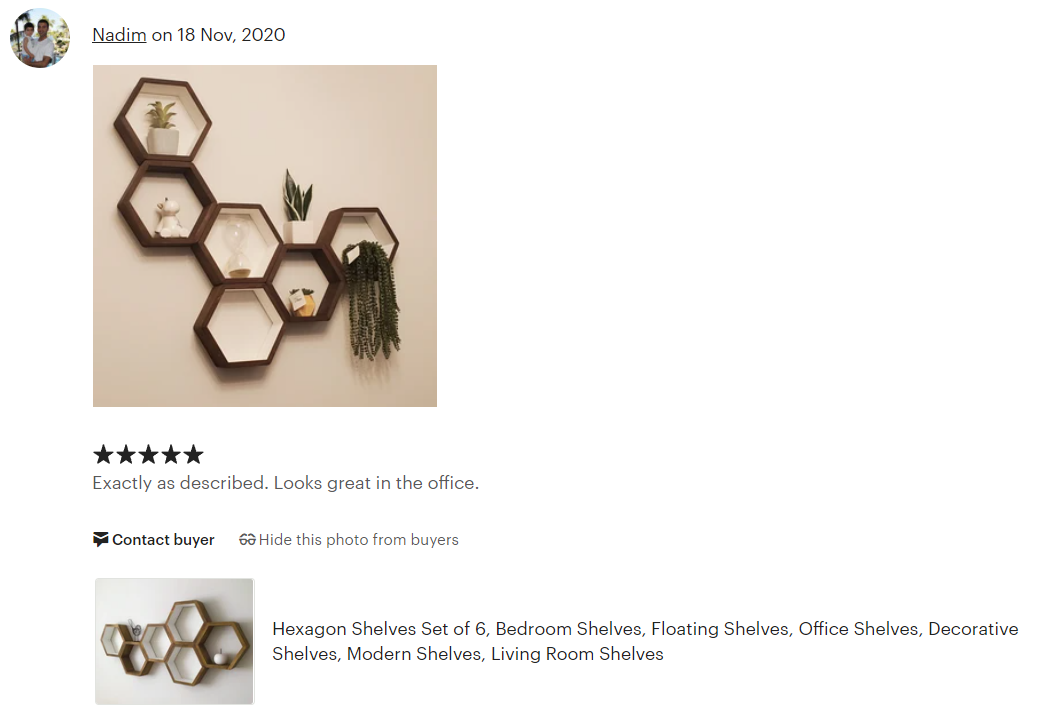Hide this photo from buyers
Image resolution: width=1062 pixels, height=724 pixels.
358,539
